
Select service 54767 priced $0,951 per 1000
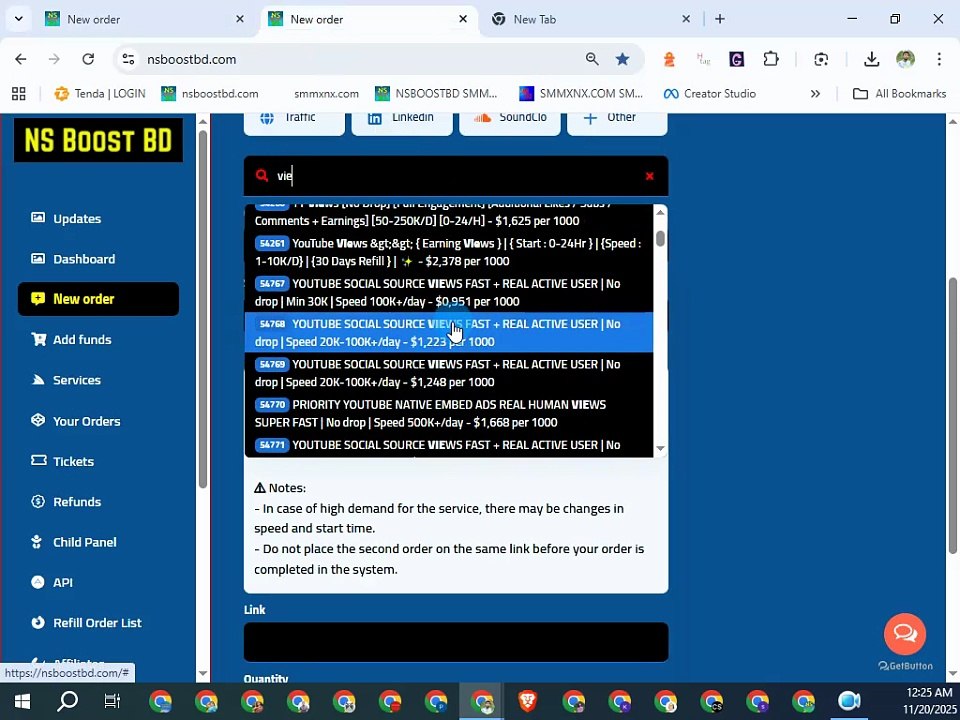449,293
